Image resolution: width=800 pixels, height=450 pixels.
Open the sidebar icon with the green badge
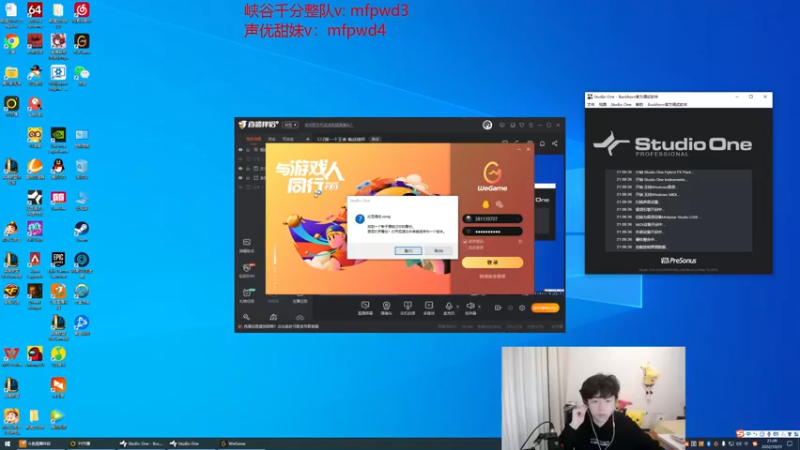click(247, 295)
